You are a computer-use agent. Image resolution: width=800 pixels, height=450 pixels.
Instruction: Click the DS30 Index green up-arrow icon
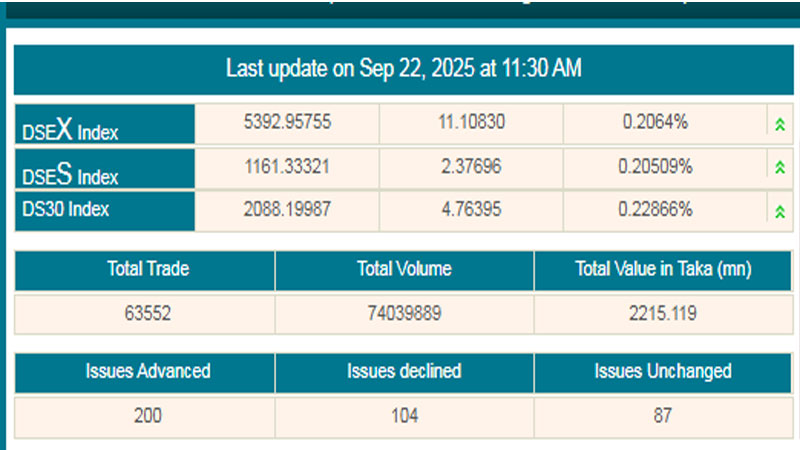click(779, 211)
